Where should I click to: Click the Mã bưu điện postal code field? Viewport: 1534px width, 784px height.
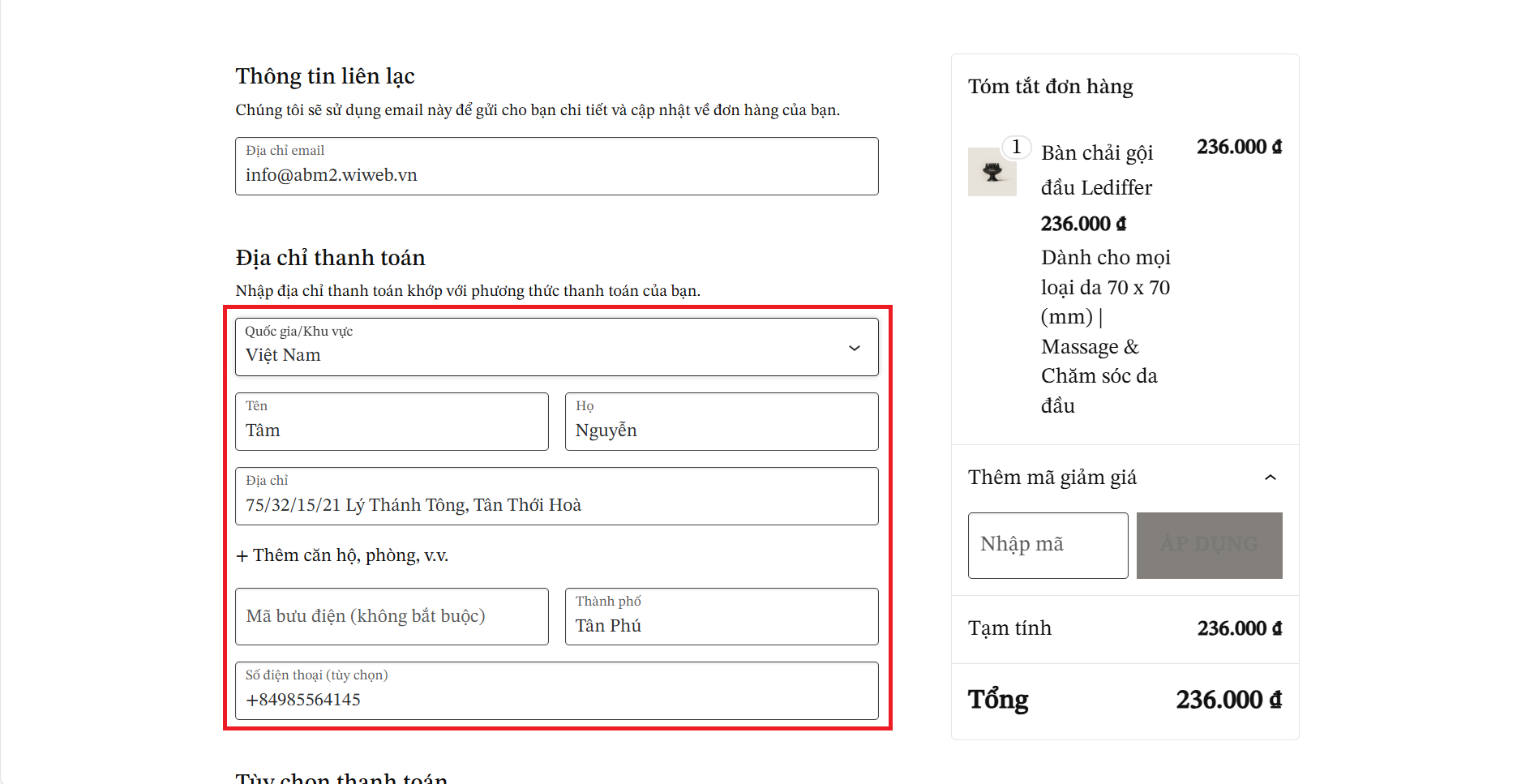pos(392,617)
